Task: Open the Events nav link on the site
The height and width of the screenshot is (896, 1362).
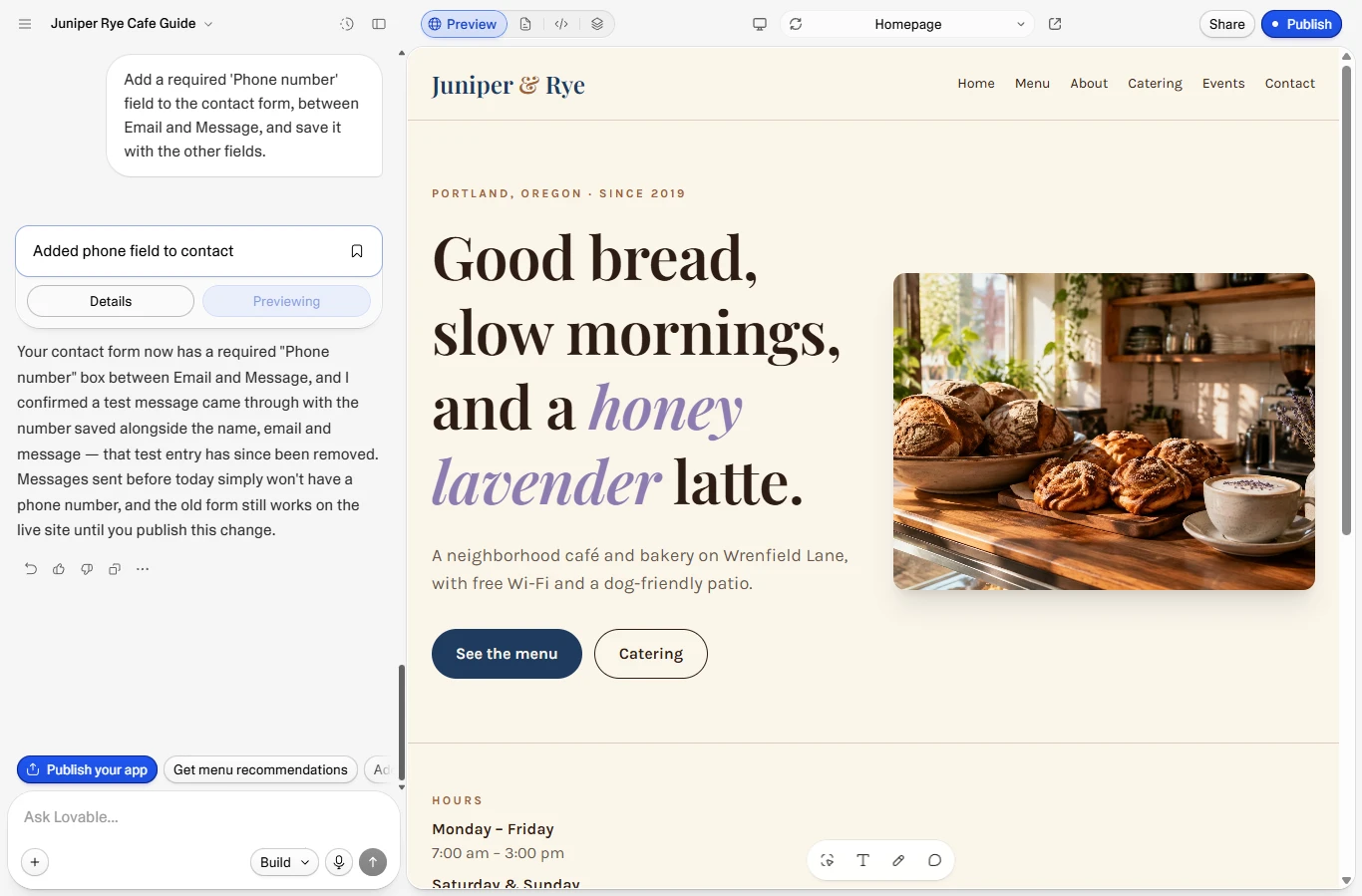Action: (x=1223, y=84)
